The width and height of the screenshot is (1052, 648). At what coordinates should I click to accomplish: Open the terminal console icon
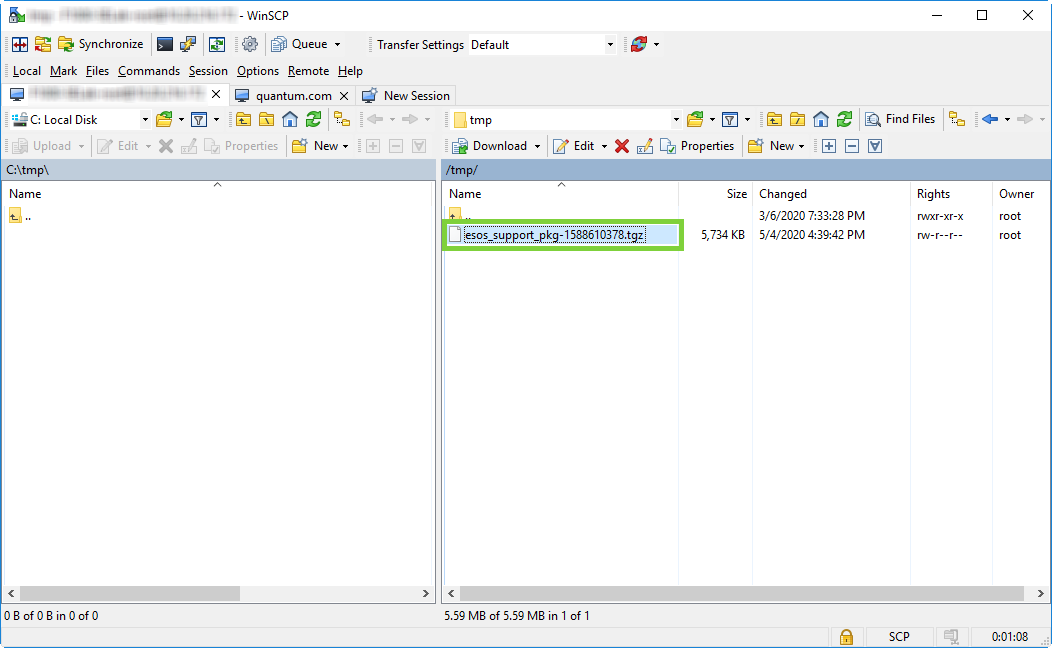(165, 44)
